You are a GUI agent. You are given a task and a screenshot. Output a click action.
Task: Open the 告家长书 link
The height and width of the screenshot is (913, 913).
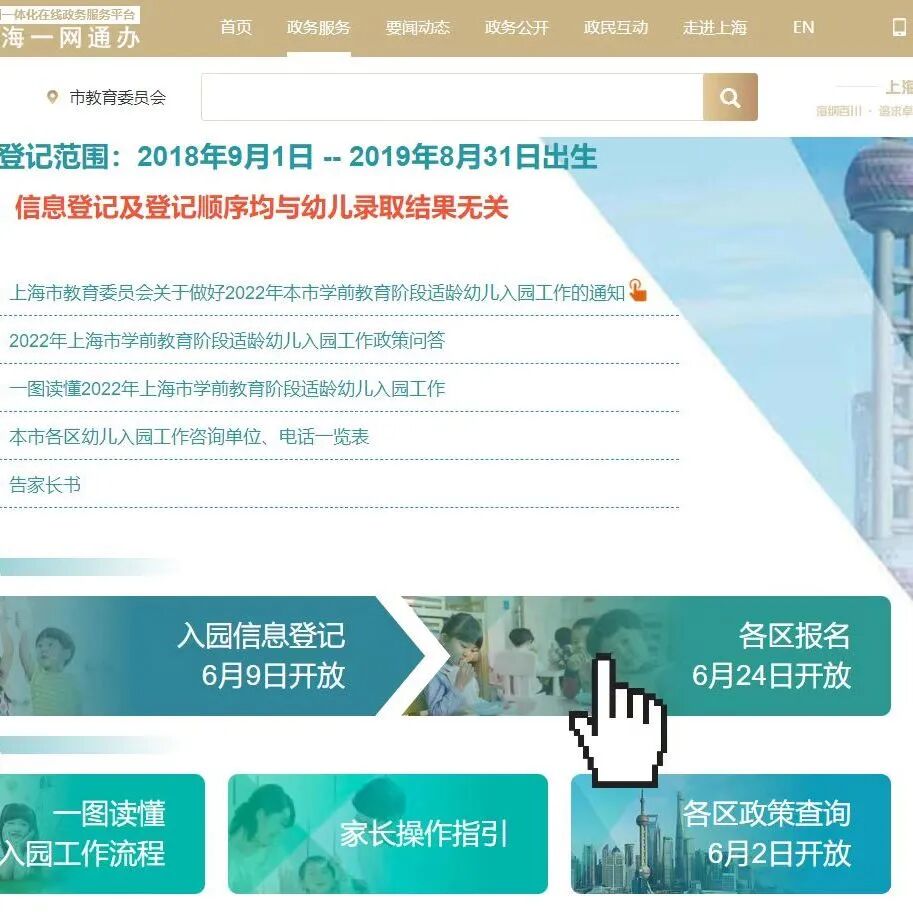coord(45,484)
